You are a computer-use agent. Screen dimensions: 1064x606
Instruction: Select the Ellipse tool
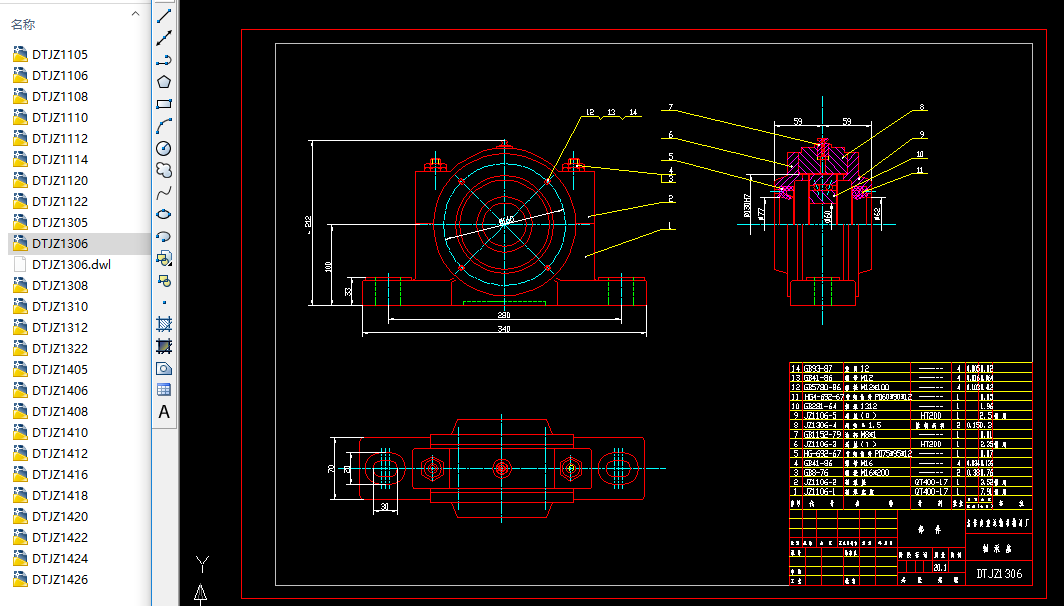(x=164, y=214)
